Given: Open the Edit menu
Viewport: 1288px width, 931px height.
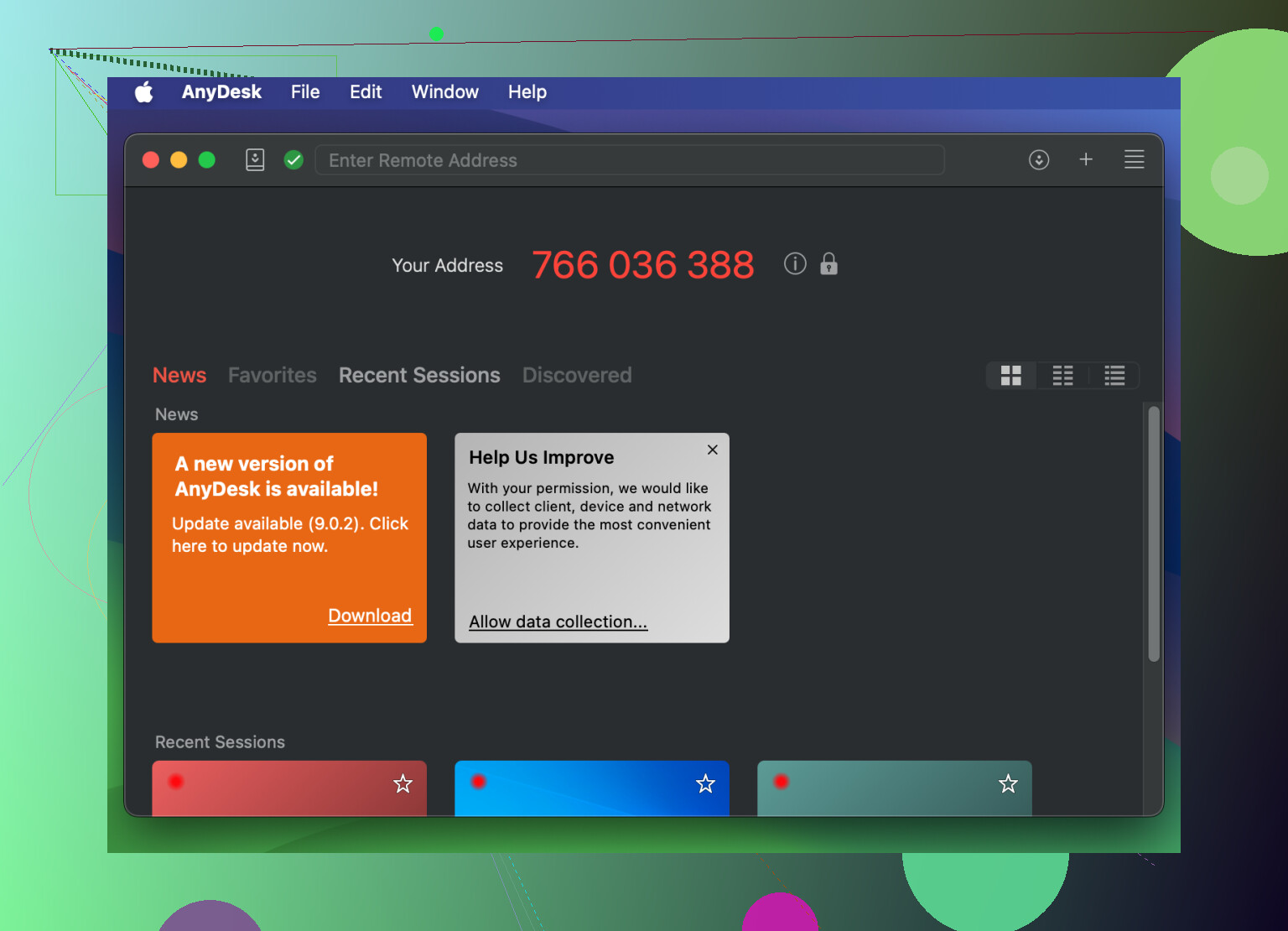Looking at the screenshot, I should (x=366, y=92).
